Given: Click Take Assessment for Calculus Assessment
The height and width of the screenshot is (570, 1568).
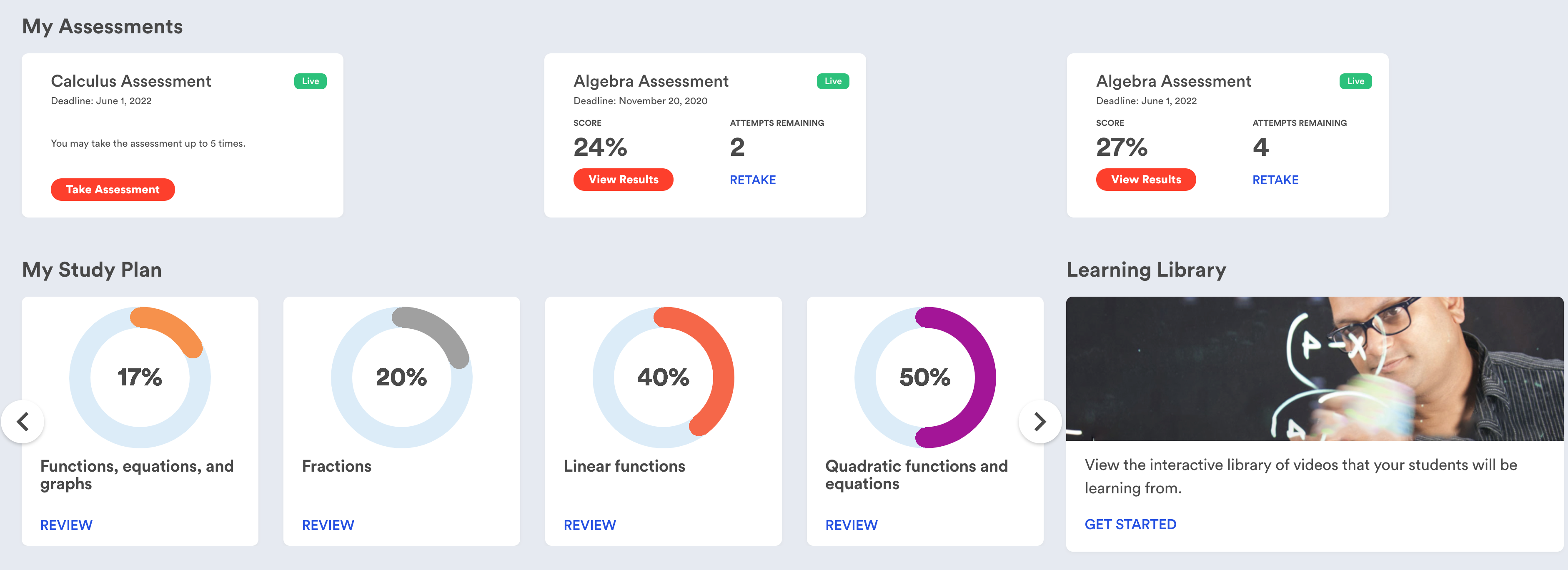Looking at the screenshot, I should coord(113,189).
